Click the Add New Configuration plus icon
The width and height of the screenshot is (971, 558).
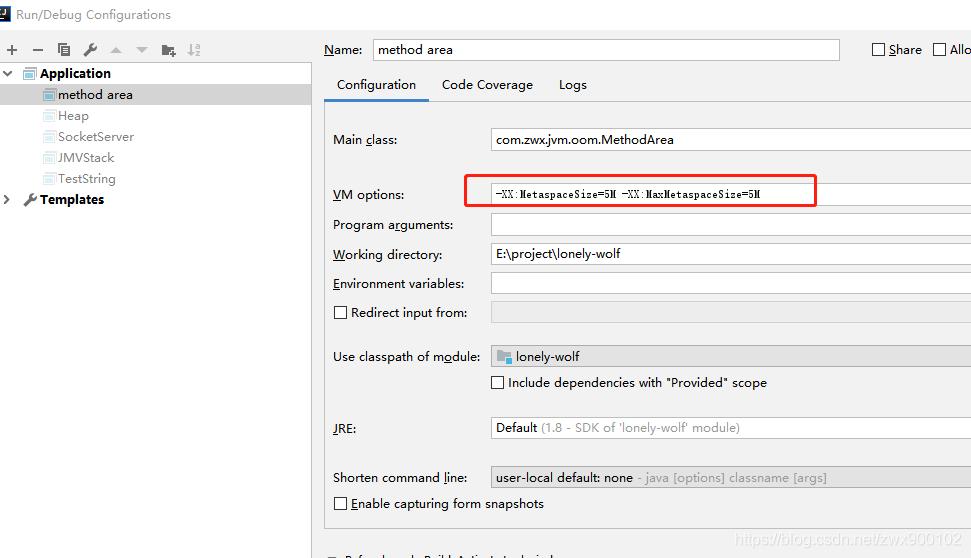(x=12, y=50)
